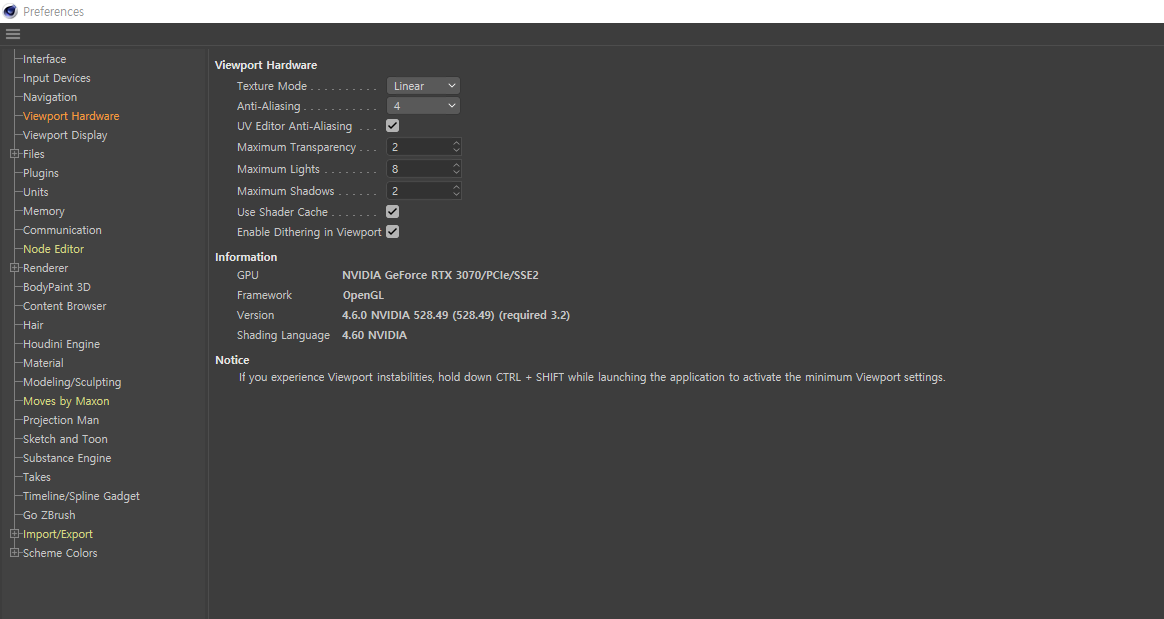Screen dimensions: 1164x619
Task: Select the Interface preferences category
Action: coord(45,59)
